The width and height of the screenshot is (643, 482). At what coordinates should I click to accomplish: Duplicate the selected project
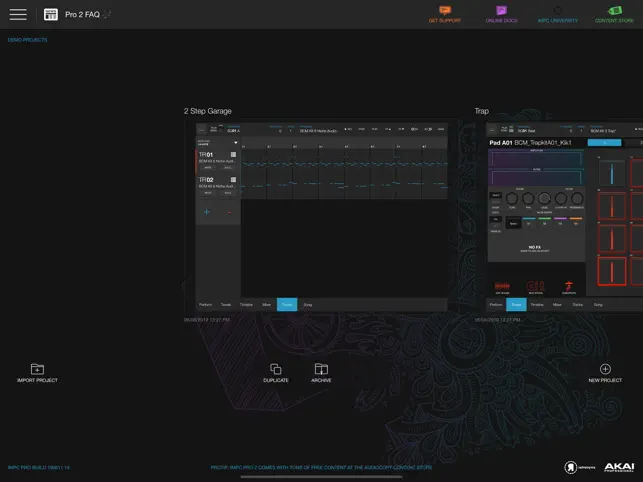point(276,373)
